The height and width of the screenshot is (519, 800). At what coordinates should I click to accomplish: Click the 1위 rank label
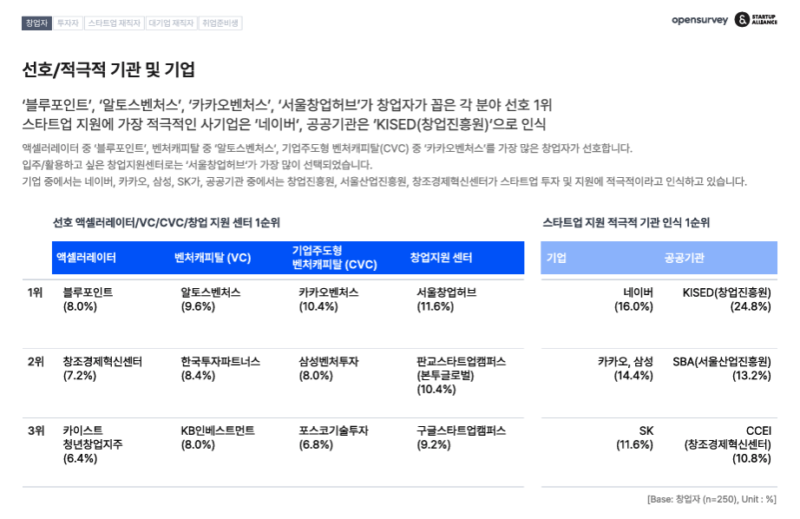click(x=35, y=292)
